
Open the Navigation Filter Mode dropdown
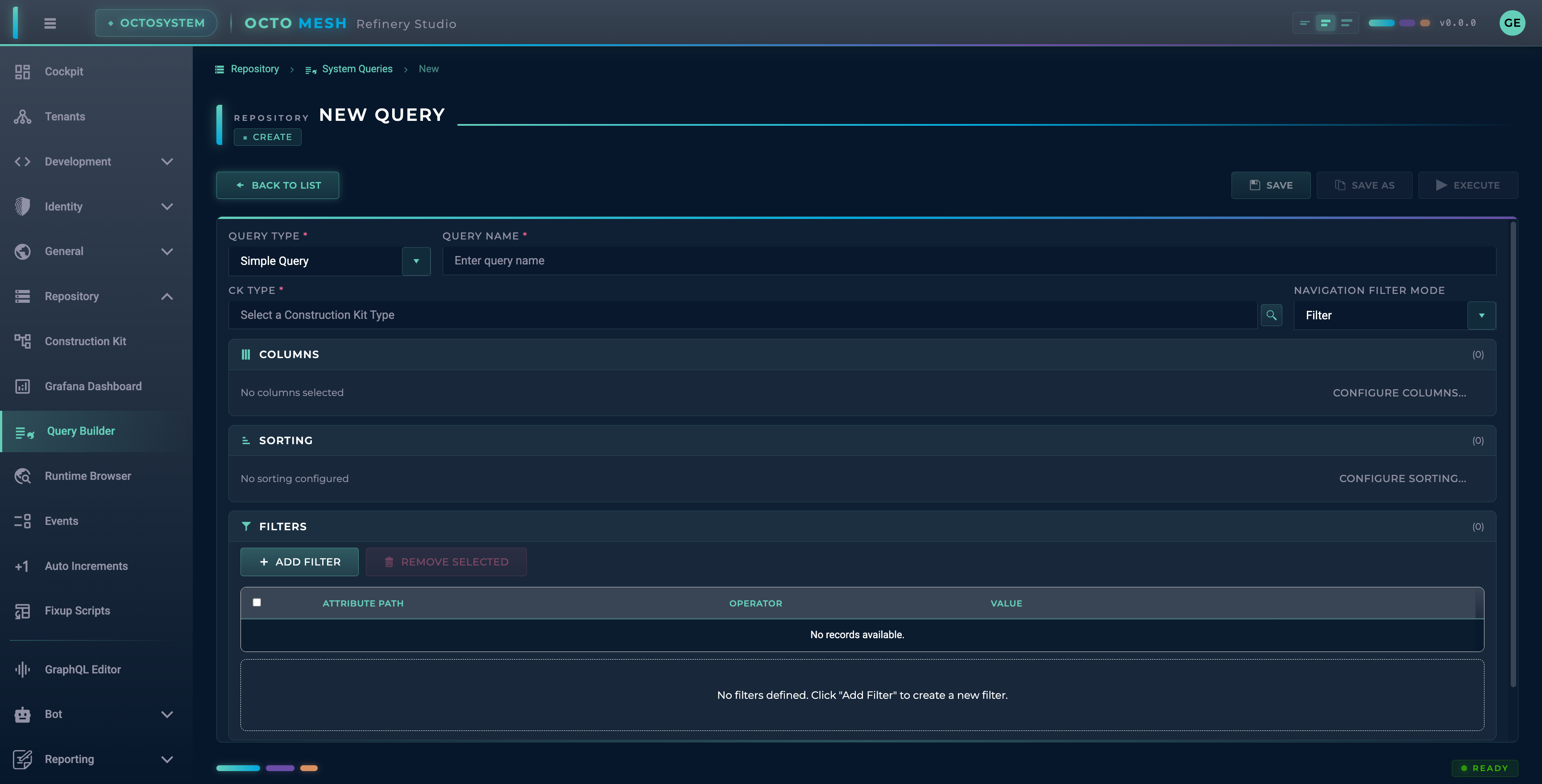[1481, 315]
